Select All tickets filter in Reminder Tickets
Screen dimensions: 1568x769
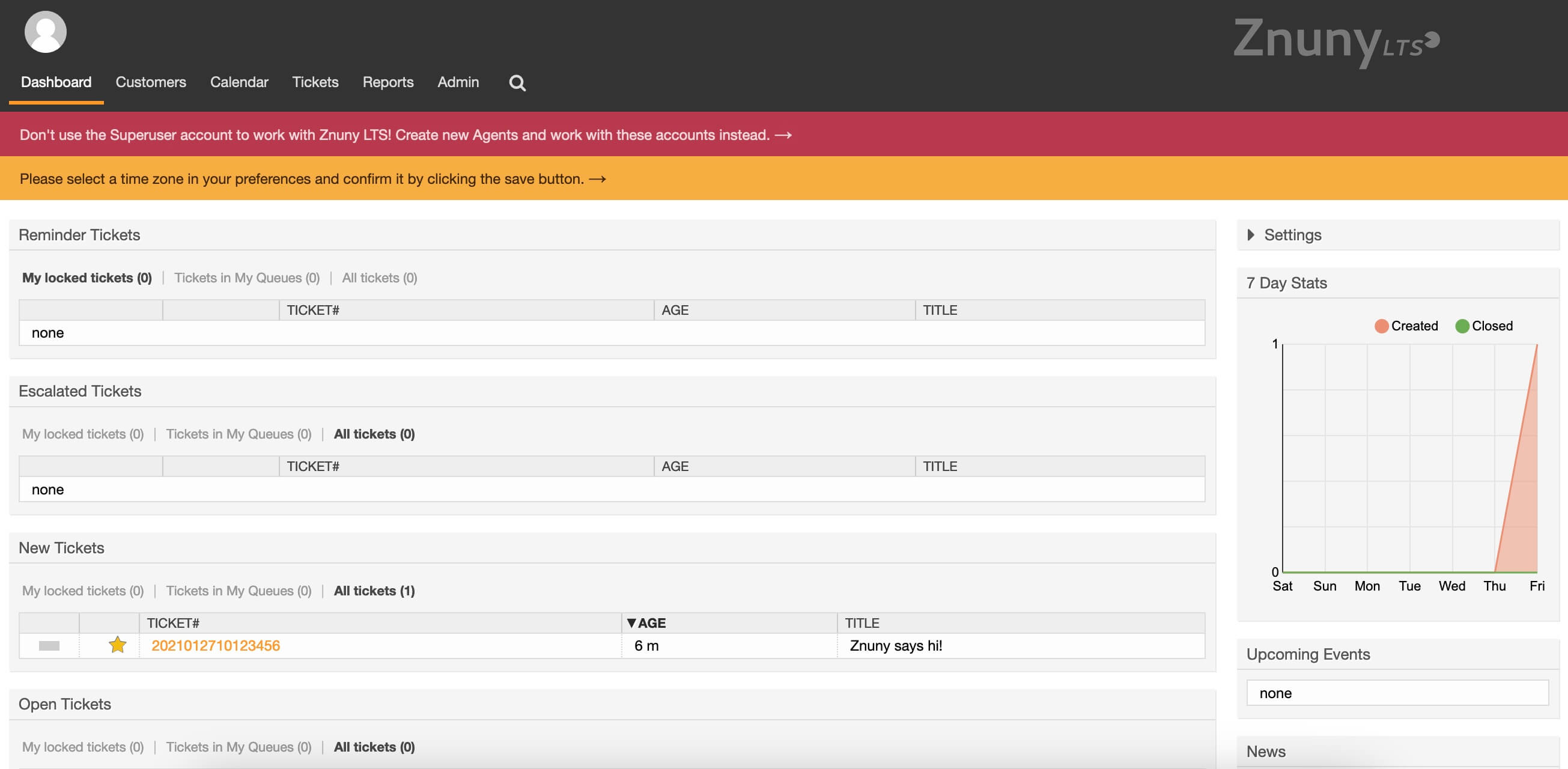coord(379,278)
